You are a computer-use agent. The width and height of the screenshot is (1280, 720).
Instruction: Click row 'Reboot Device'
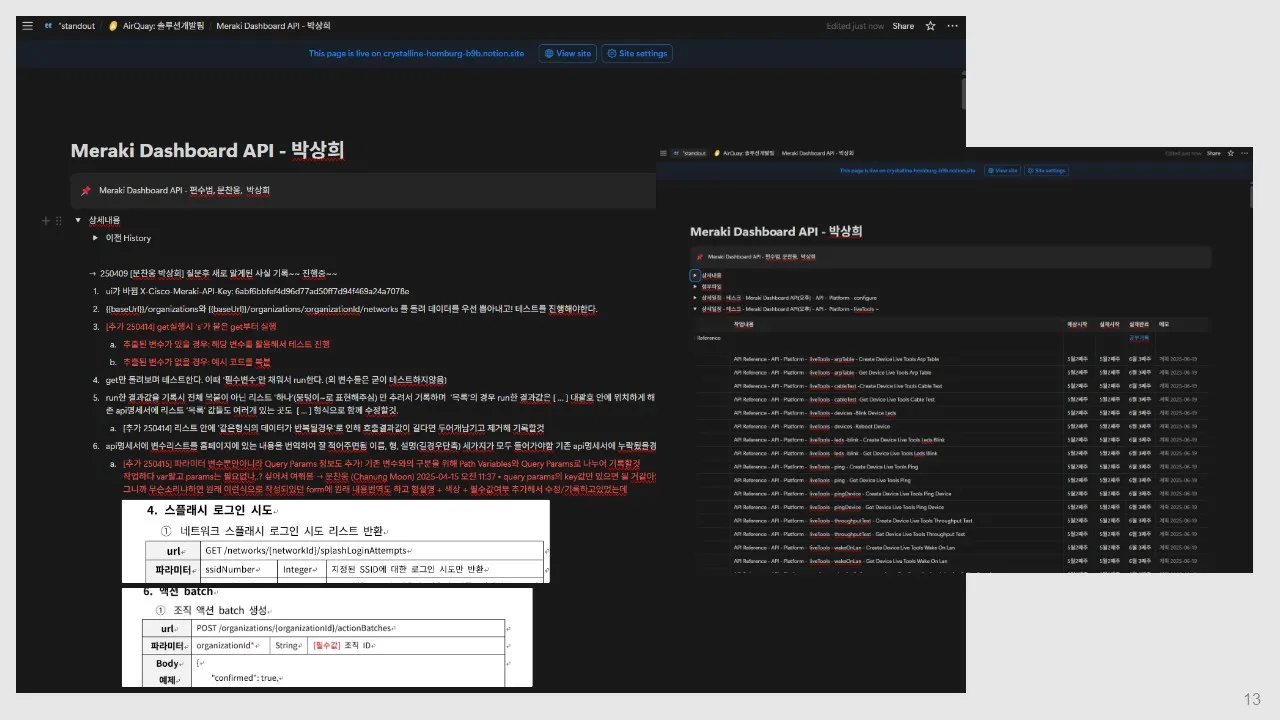[x=811, y=427]
